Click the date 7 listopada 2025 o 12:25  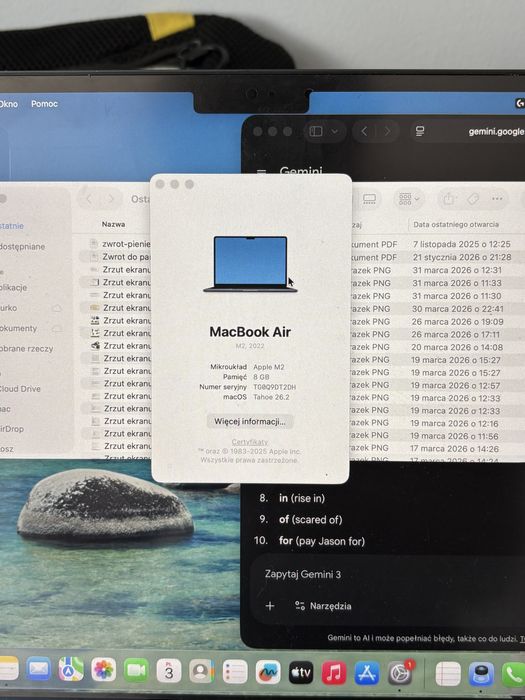point(462,244)
